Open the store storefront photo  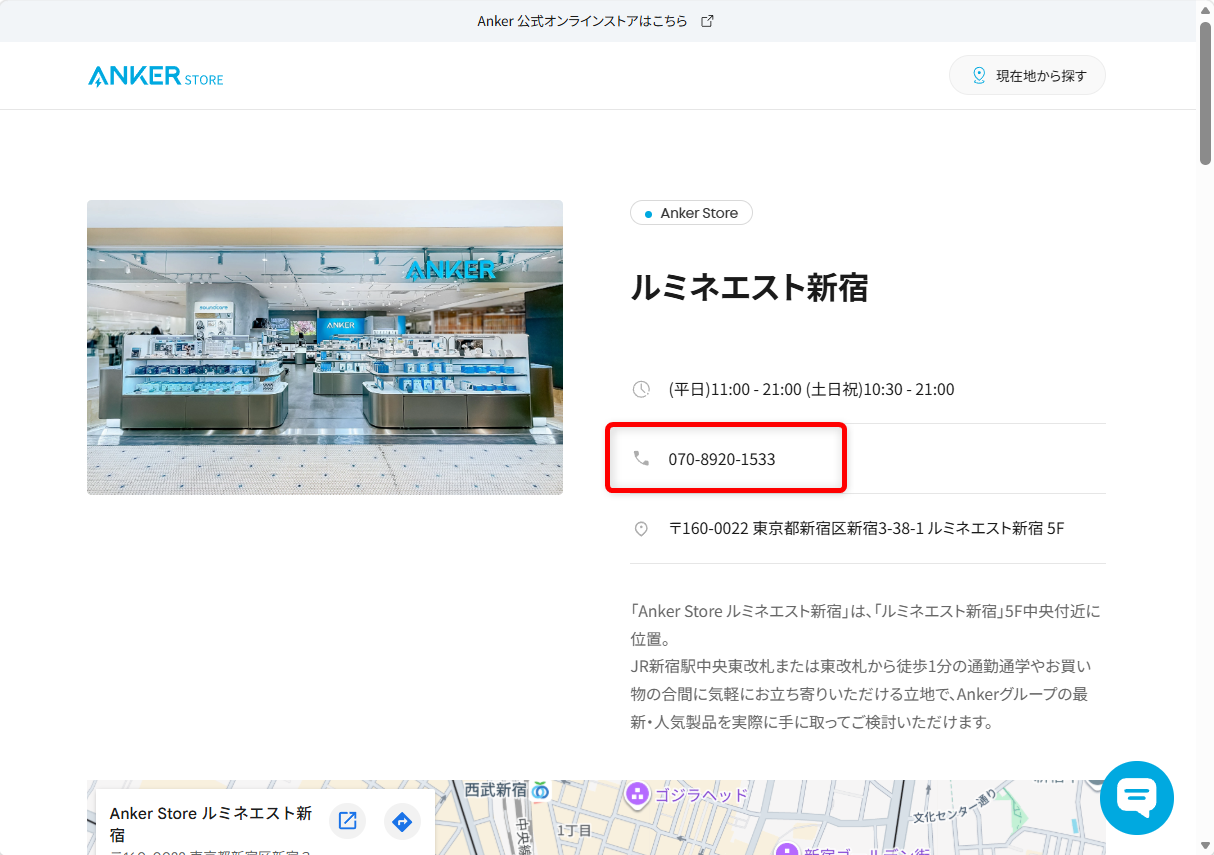325,347
